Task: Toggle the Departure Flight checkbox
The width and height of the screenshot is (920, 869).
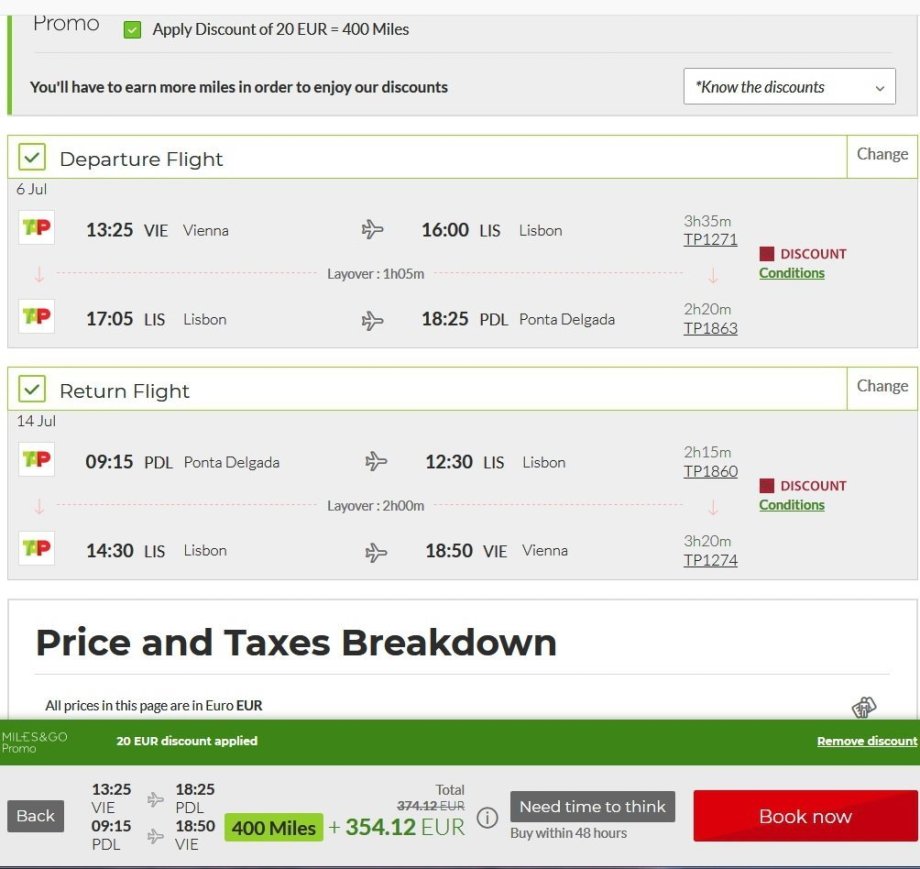Action: (33, 158)
